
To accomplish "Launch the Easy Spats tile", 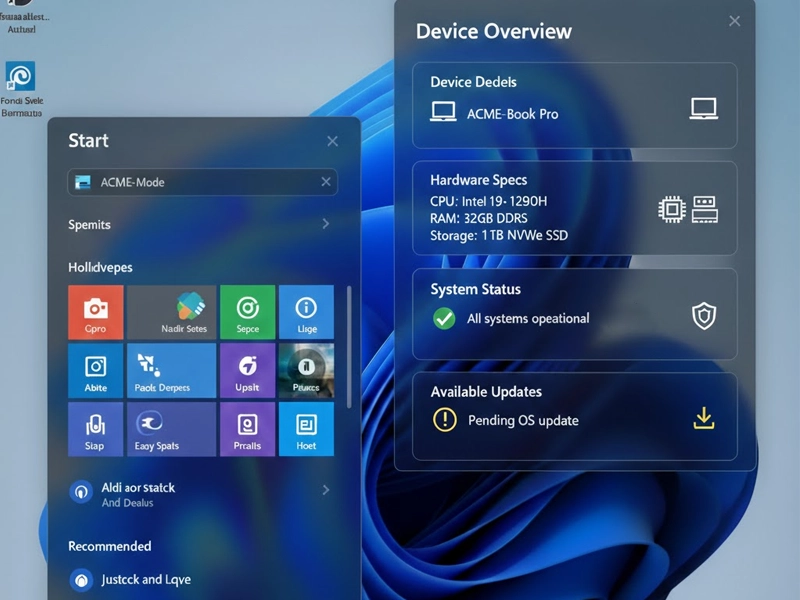I will [x=171, y=429].
